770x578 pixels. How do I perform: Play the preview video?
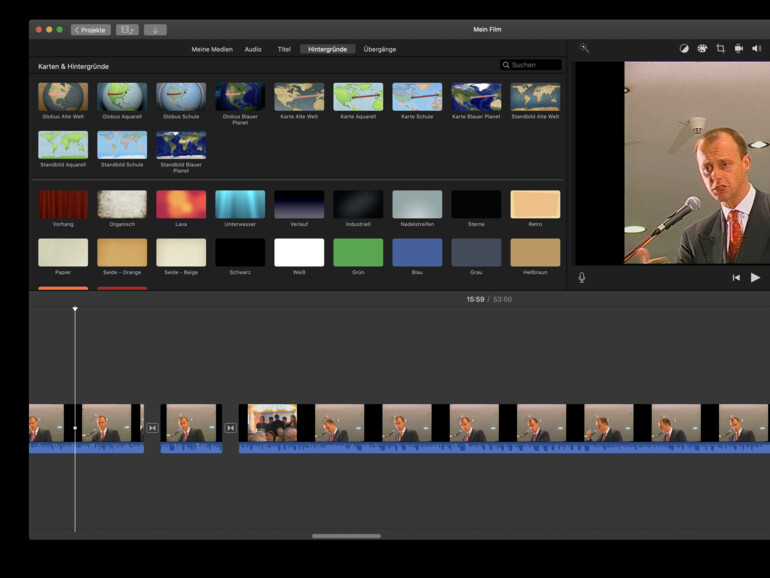pos(755,277)
